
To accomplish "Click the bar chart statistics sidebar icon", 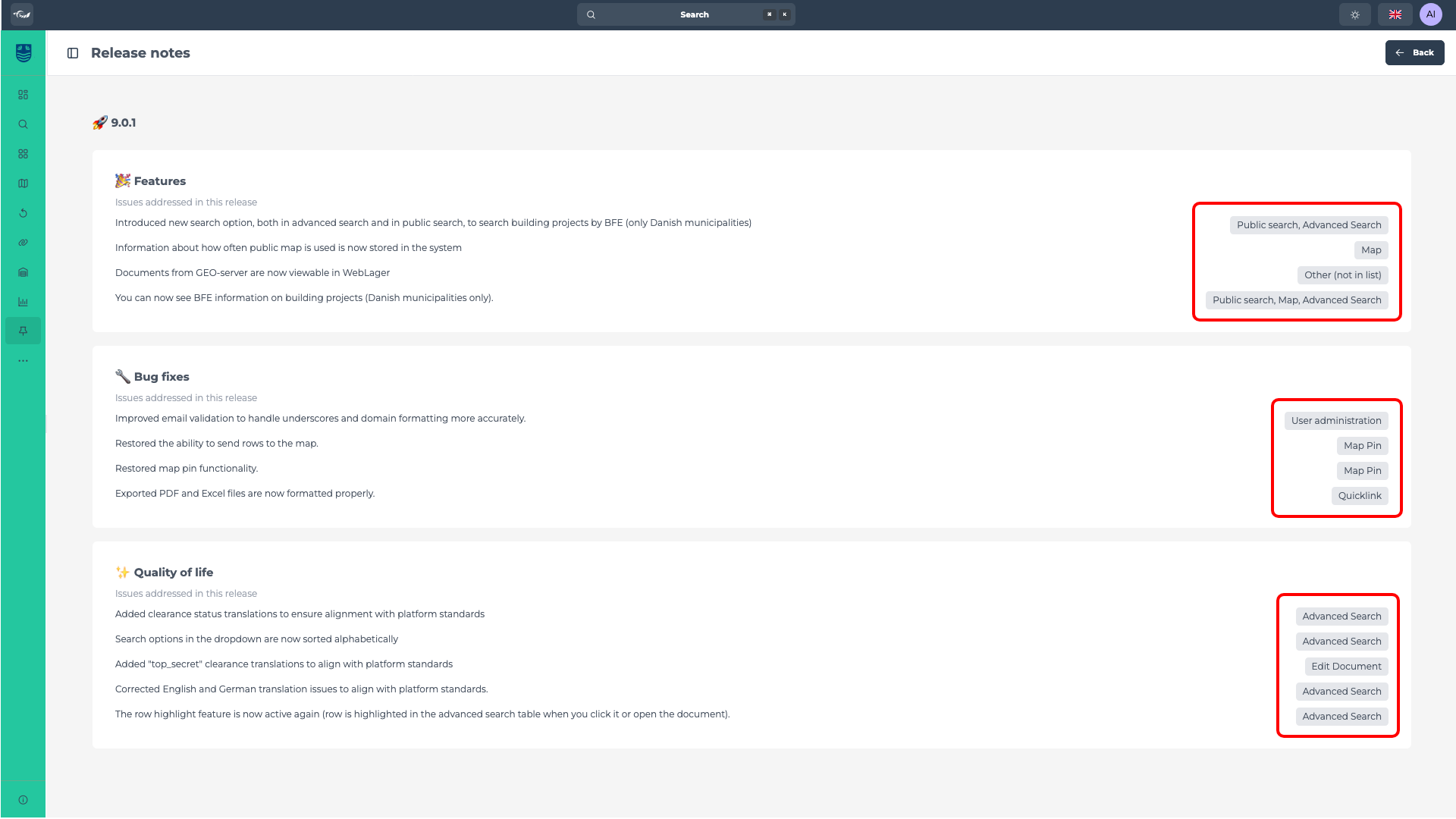I will pyautogui.click(x=23, y=302).
